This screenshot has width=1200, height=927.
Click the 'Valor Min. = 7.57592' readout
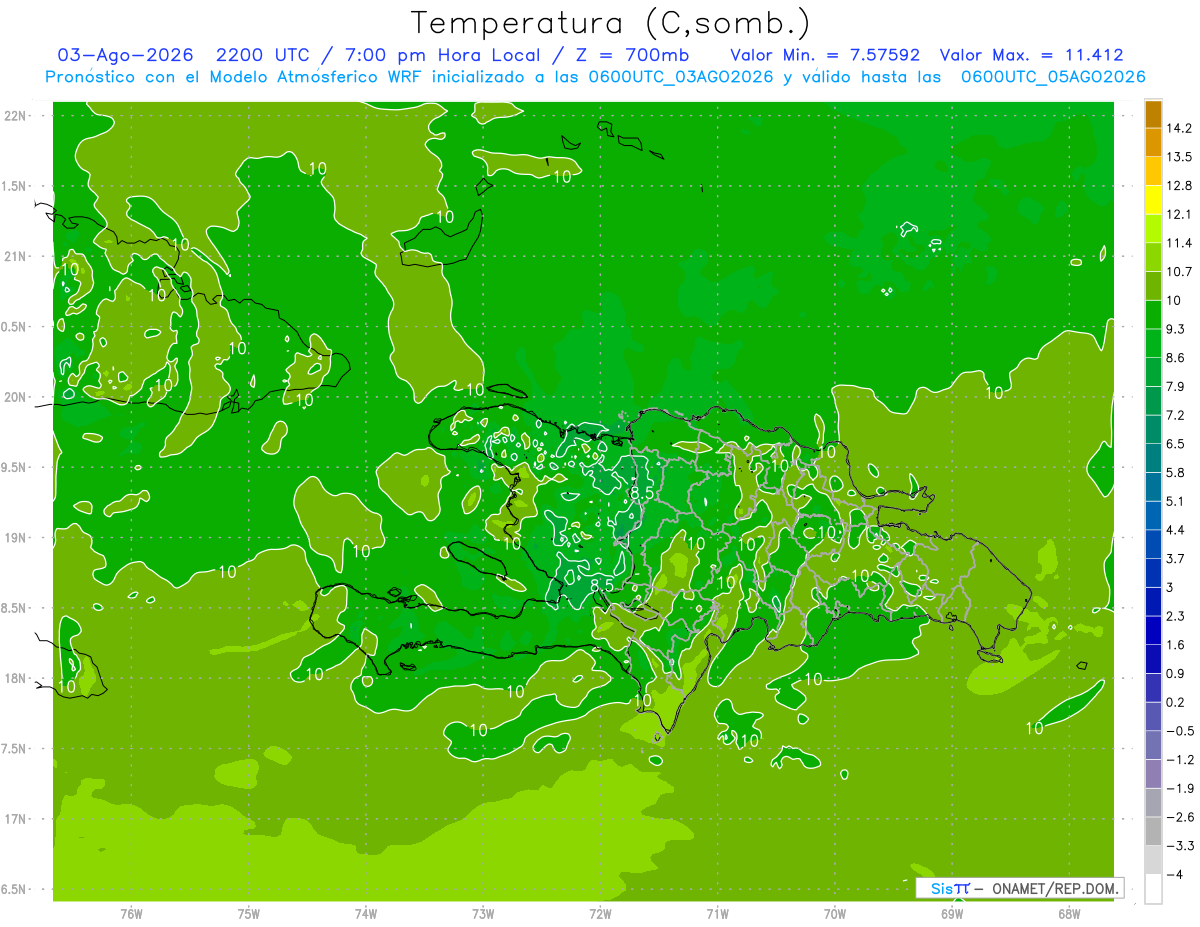coord(825,55)
